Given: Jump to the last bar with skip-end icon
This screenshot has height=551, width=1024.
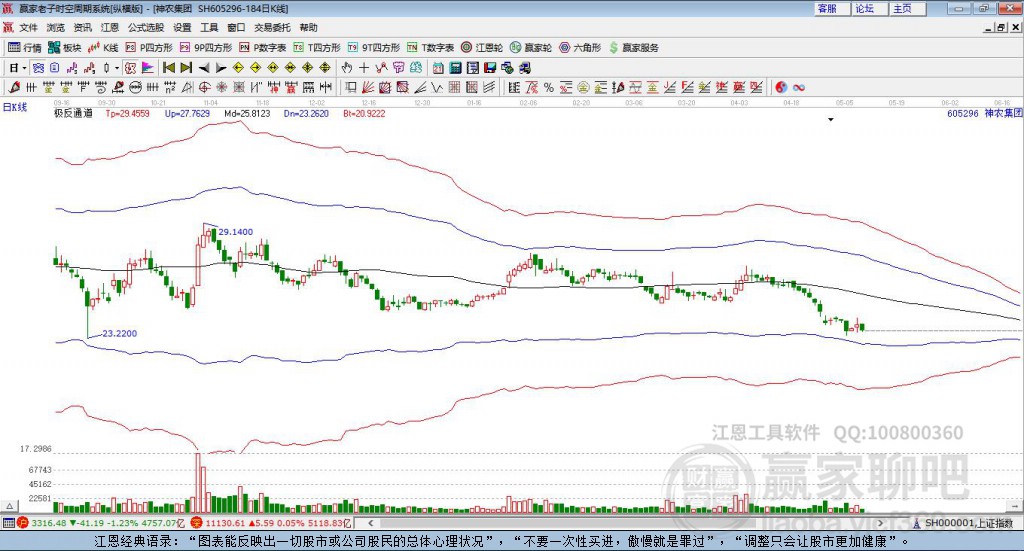Looking at the screenshot, I should point(186,68).
